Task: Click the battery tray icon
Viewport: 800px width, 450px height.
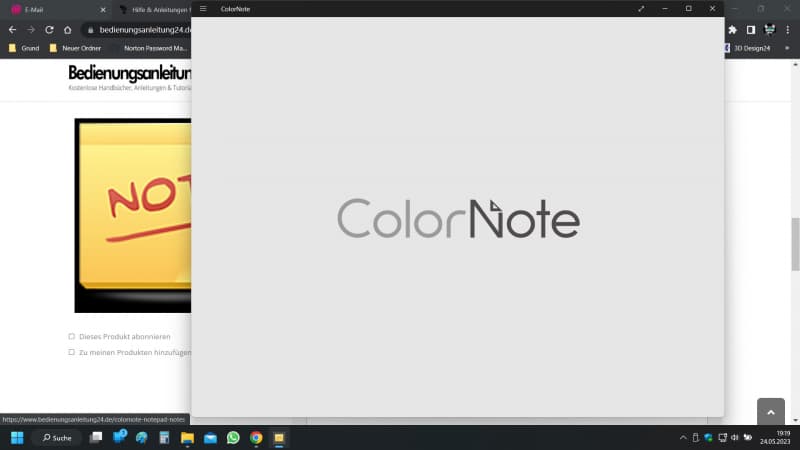Action: point(748,438)
